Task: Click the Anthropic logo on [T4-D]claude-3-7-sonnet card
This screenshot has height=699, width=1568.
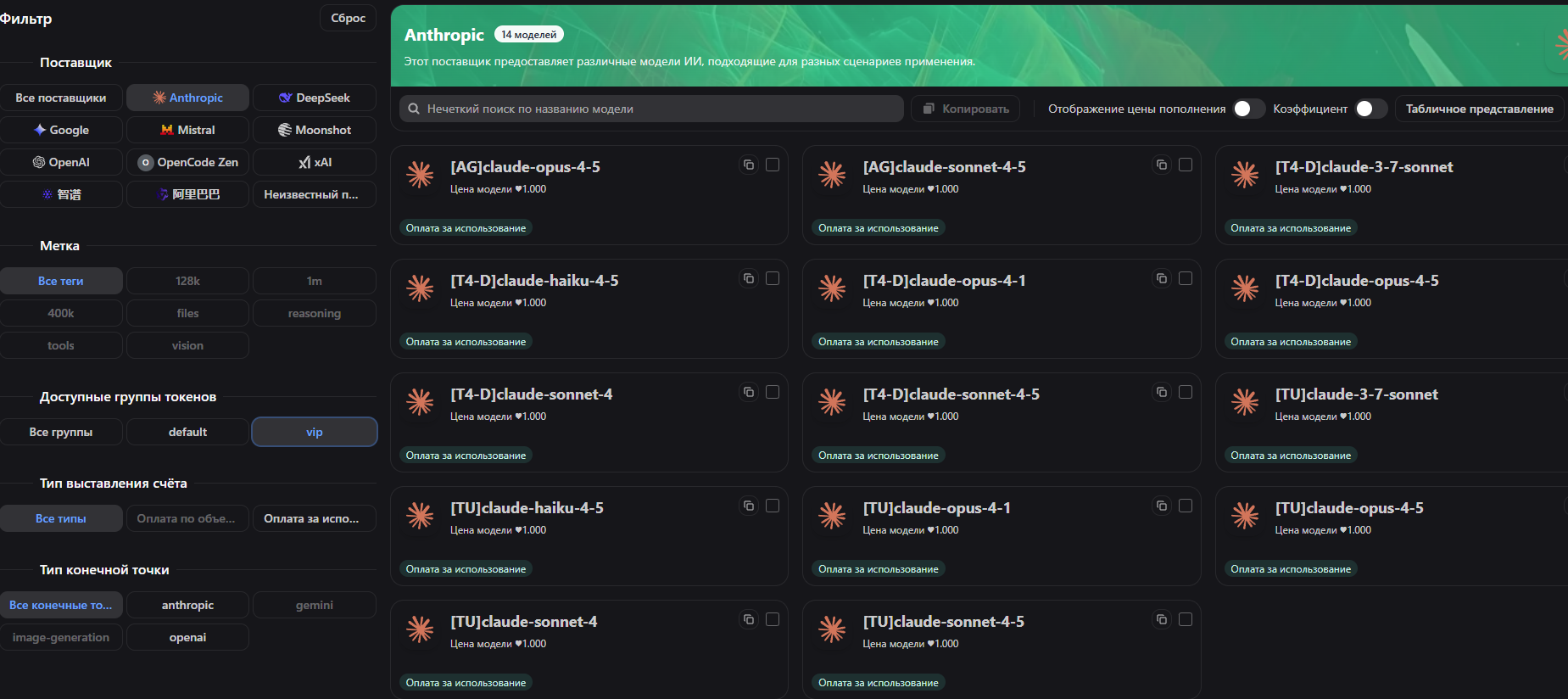Action: pos(1245,175)
